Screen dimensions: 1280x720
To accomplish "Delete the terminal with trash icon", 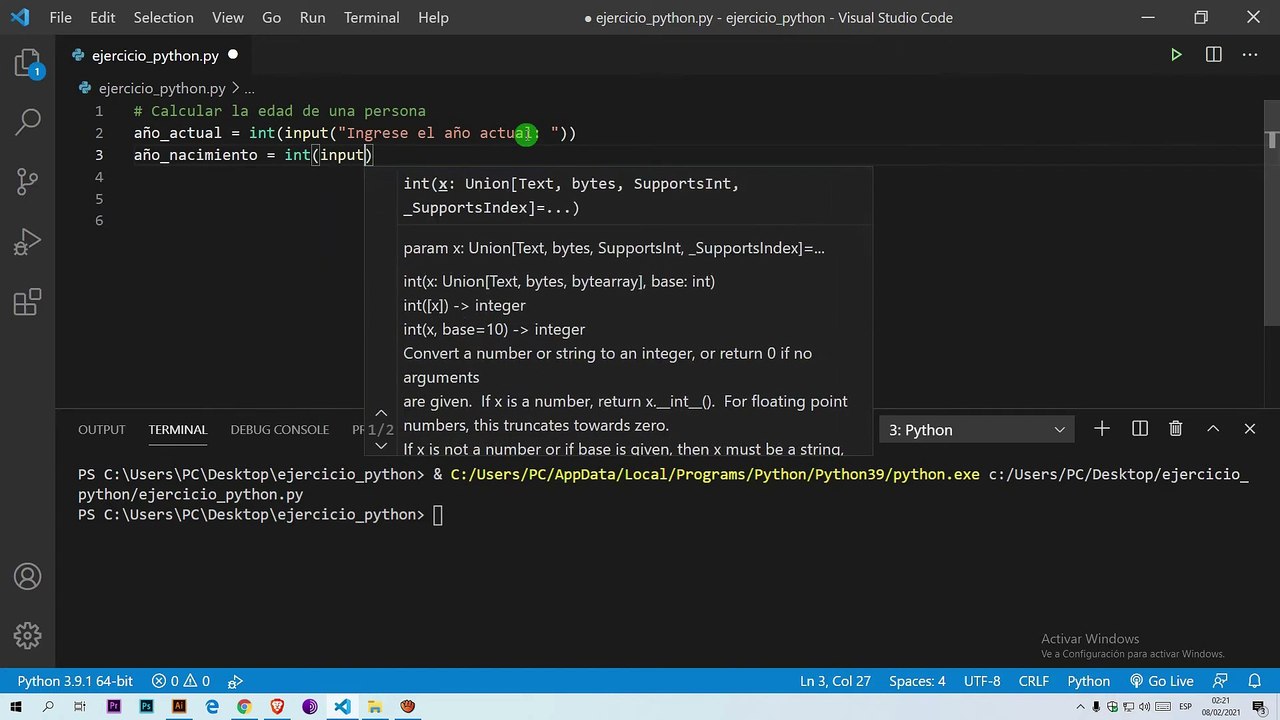I will point(1176,429).
